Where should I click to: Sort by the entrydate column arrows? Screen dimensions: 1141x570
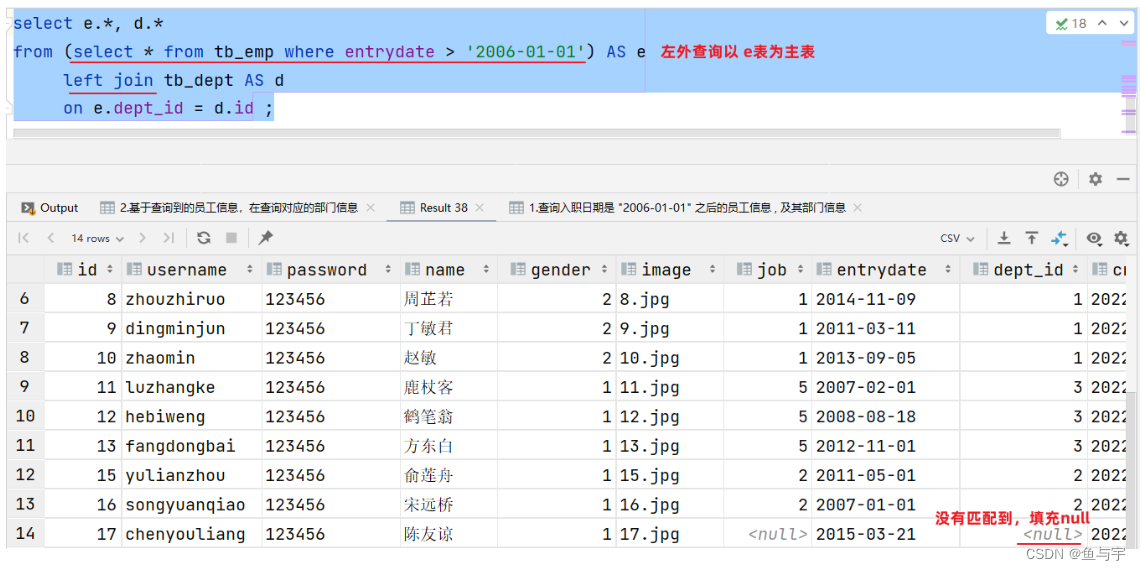947,270
